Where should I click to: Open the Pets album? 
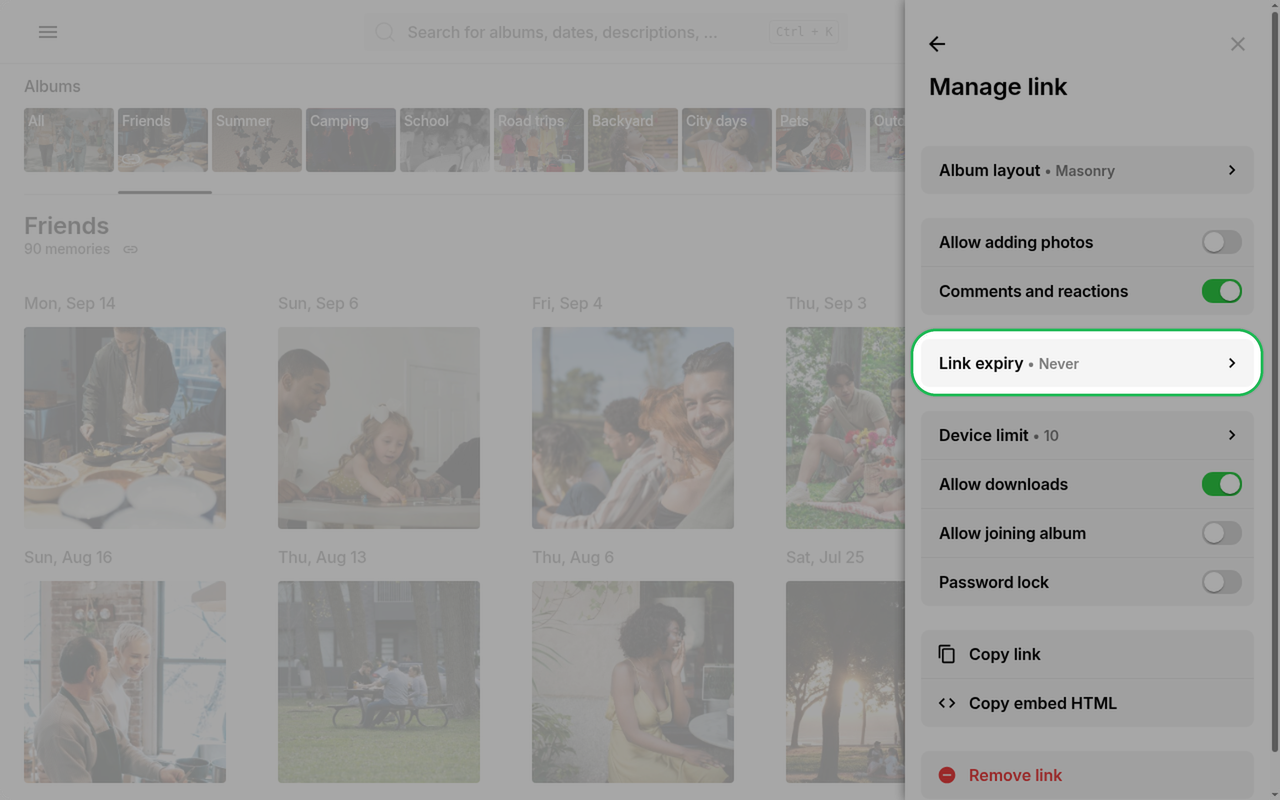[x=821, y=140]
